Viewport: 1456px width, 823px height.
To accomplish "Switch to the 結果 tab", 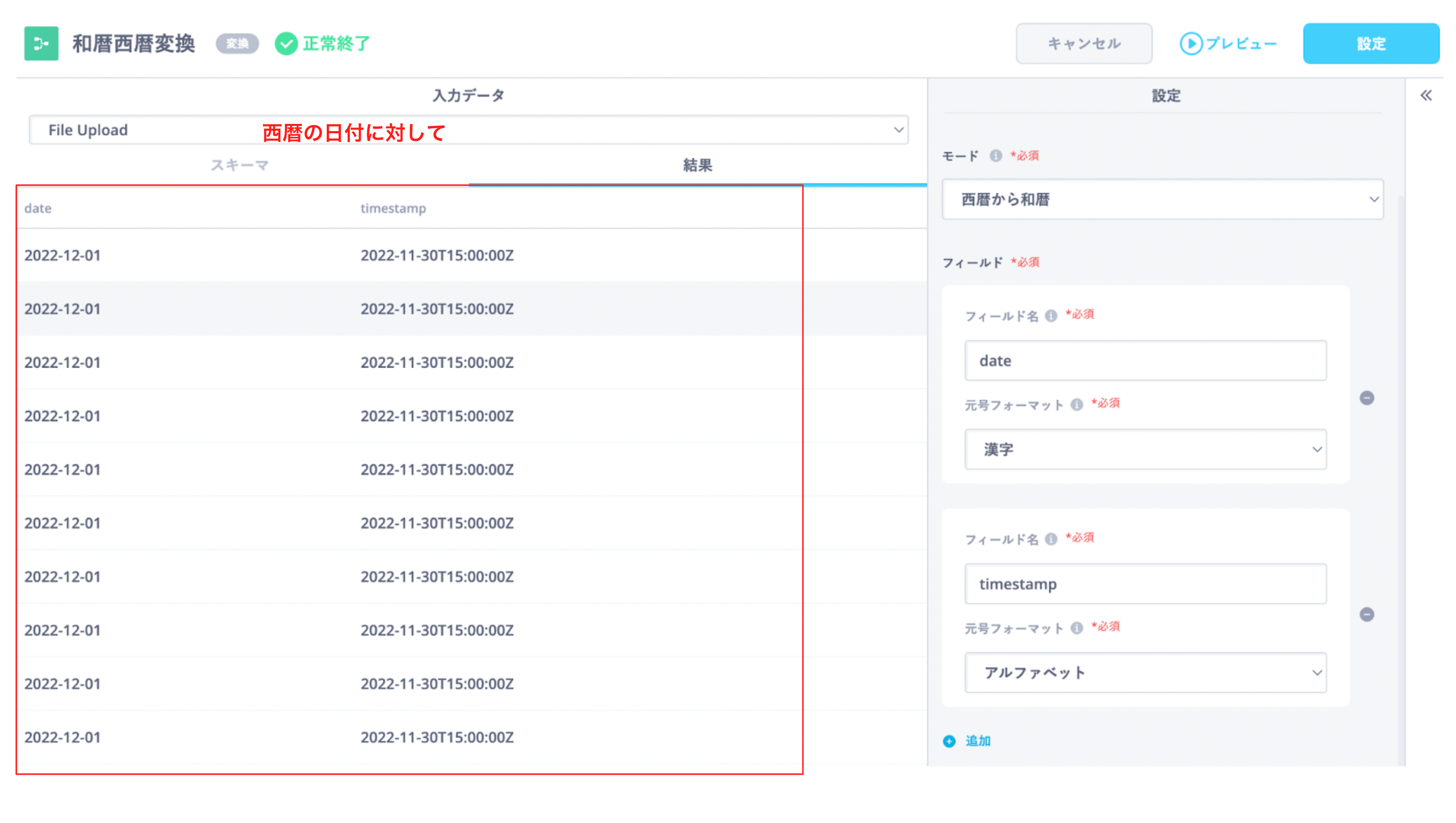I will tap(698, 165).
